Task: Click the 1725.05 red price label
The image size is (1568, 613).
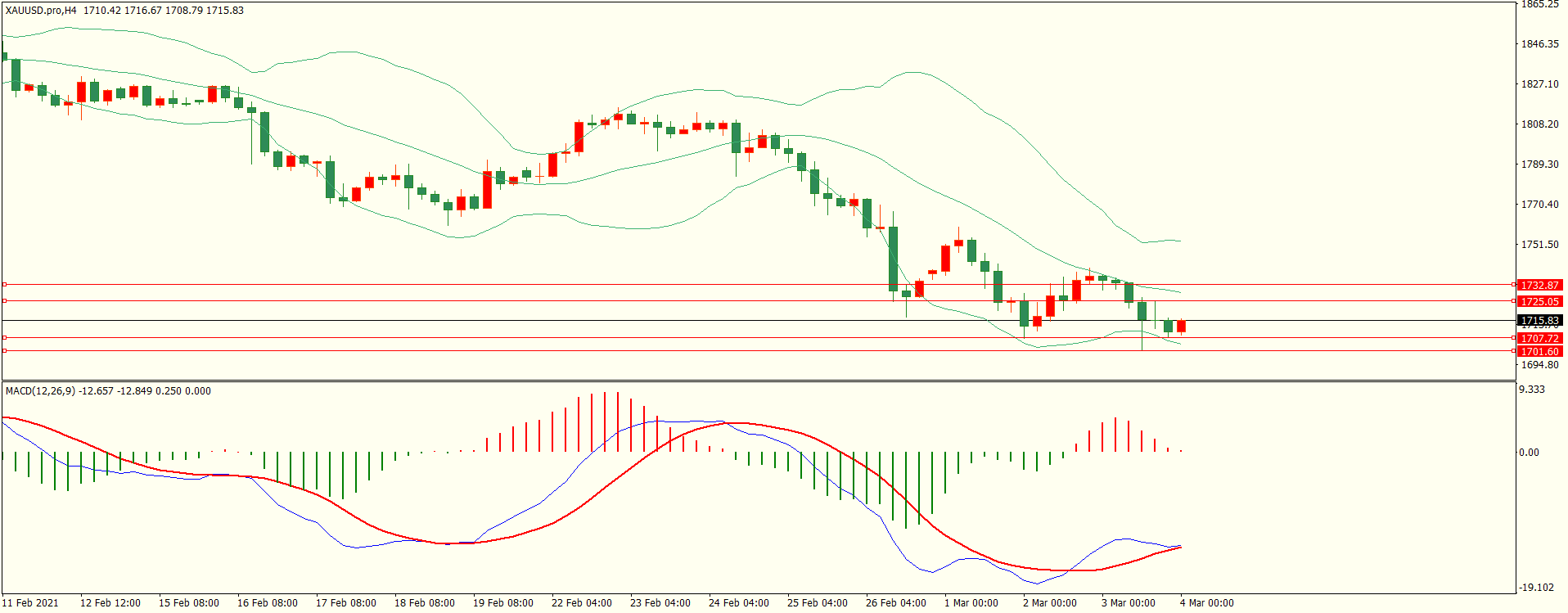Action: tap(1539, 302)
